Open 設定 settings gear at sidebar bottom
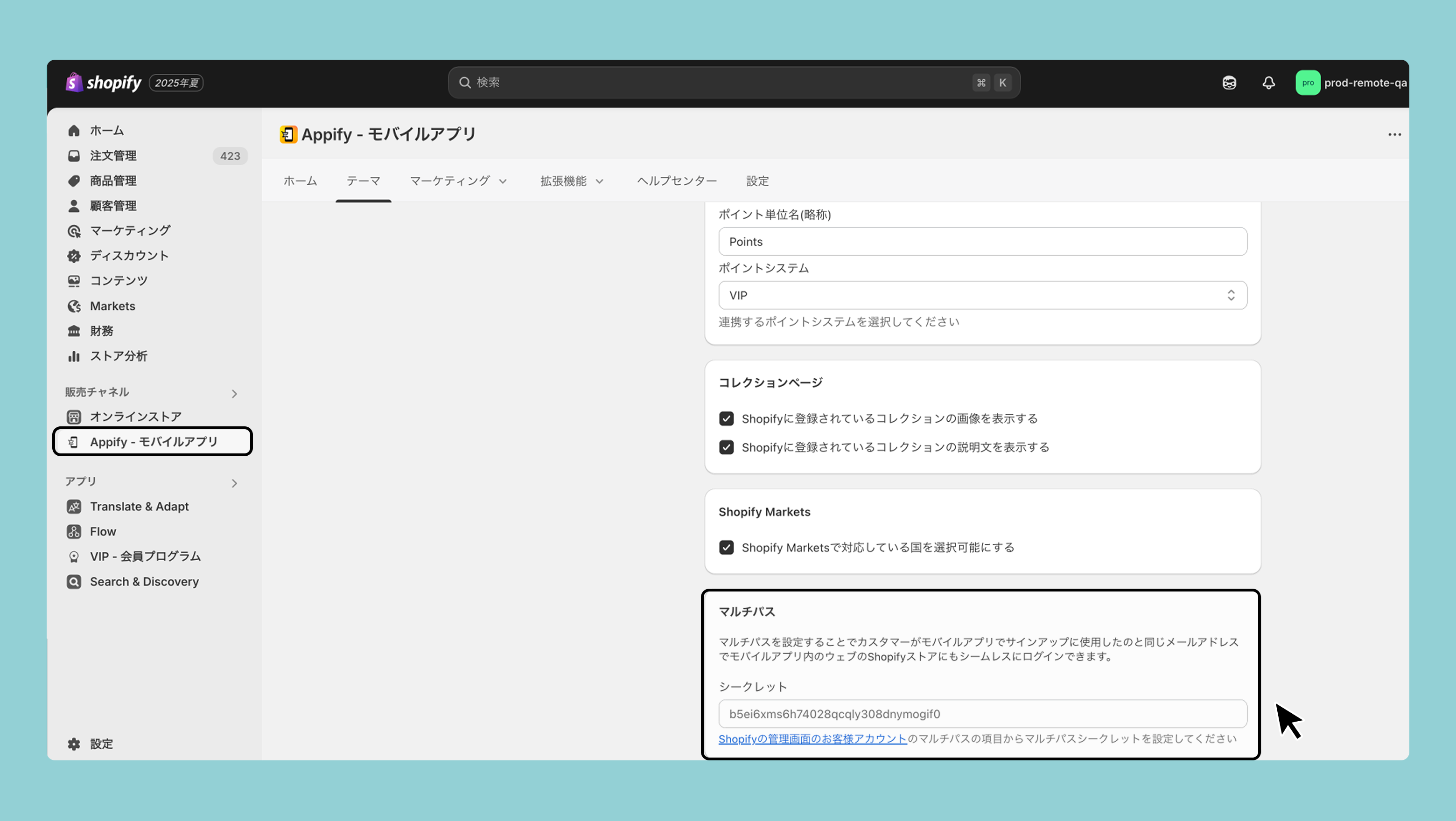The width and height of the screenshot is (1456, 821). point(101,744)
